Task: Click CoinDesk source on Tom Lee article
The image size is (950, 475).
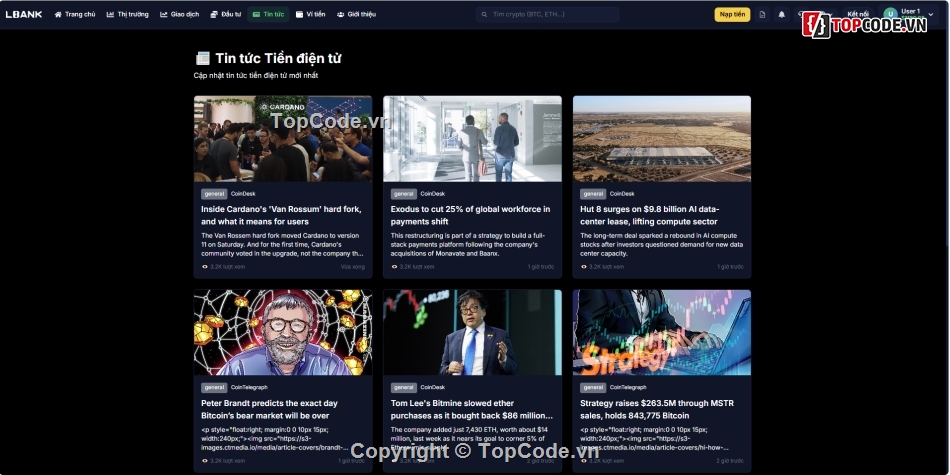Action: pos(433,388)
